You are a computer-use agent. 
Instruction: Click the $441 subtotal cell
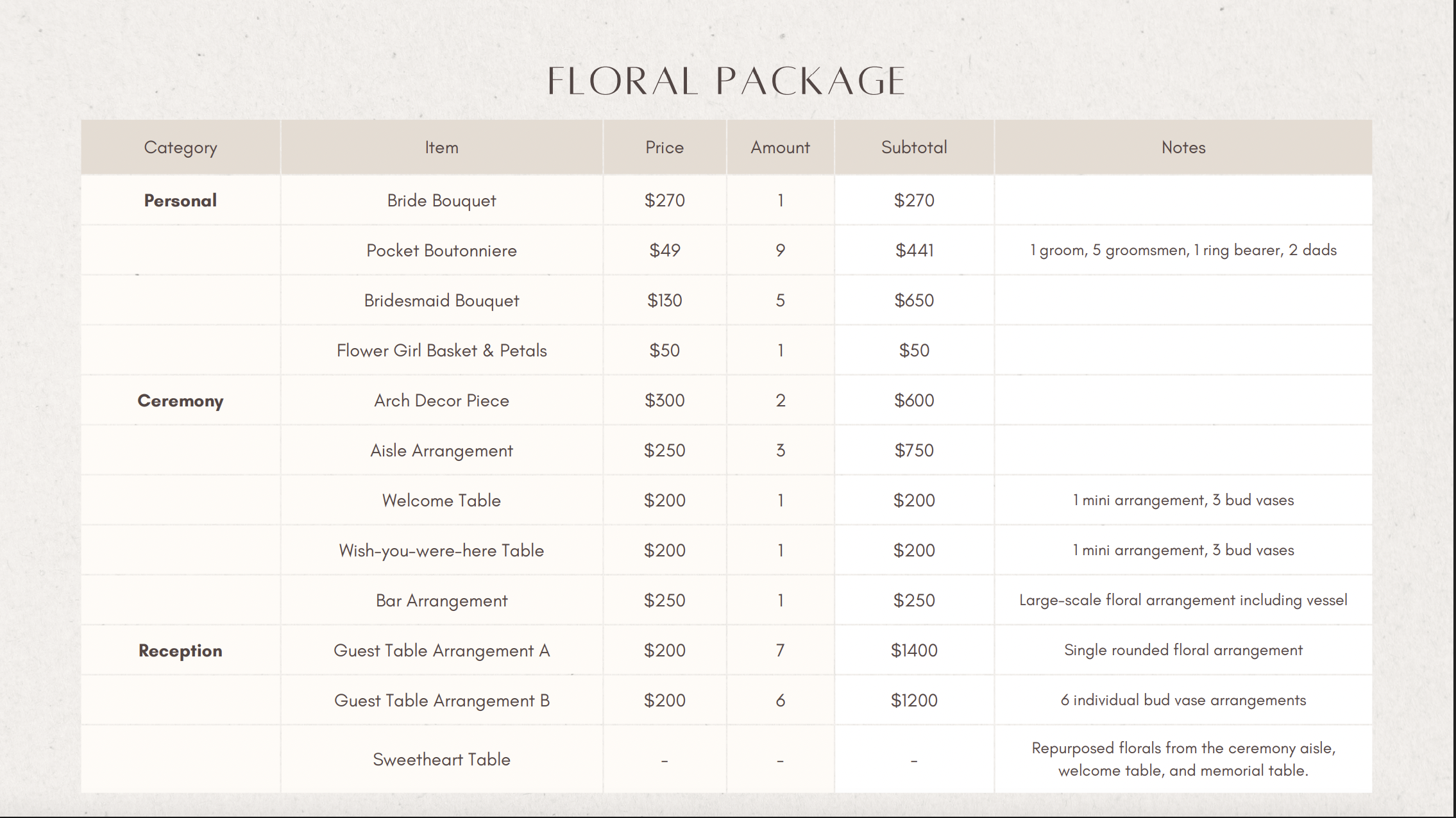coord(914,251)
